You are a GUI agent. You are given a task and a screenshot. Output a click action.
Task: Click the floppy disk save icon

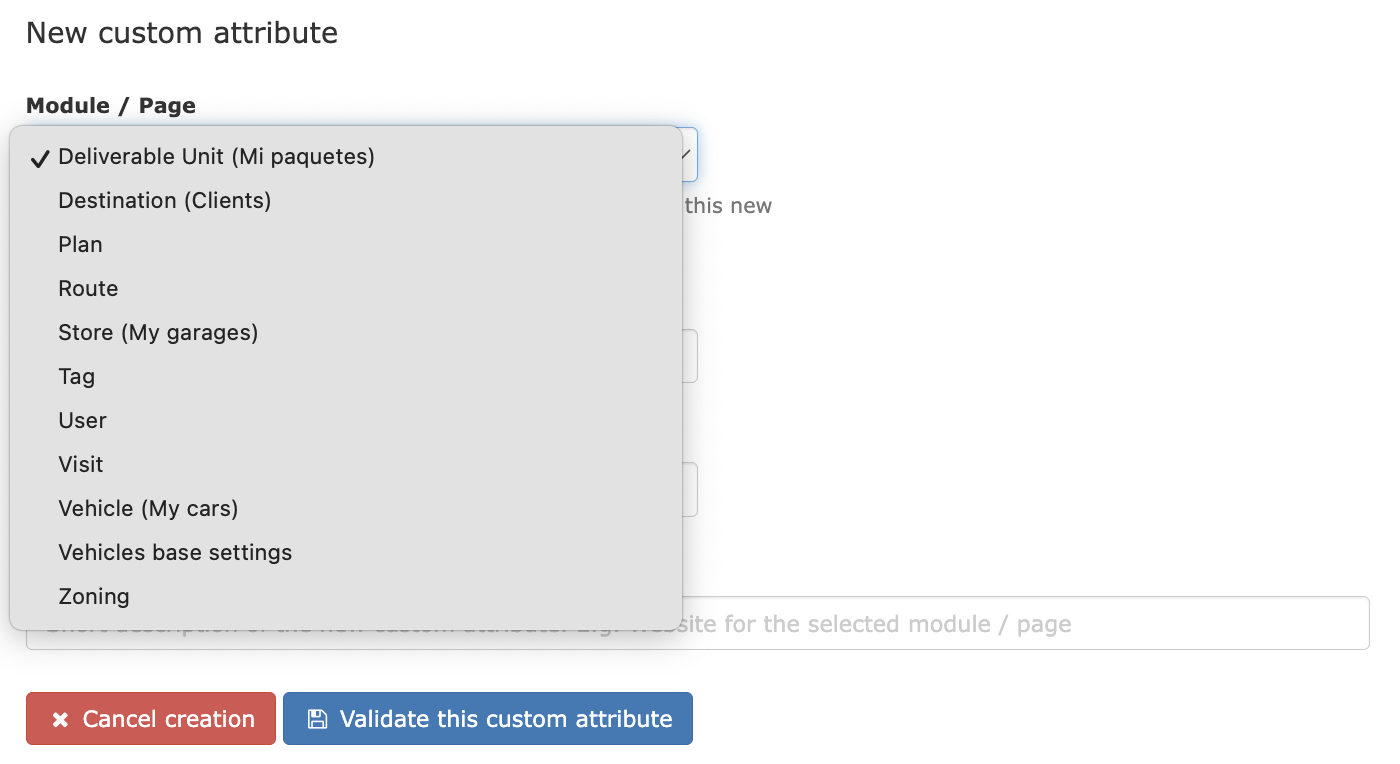coord(317,719)
